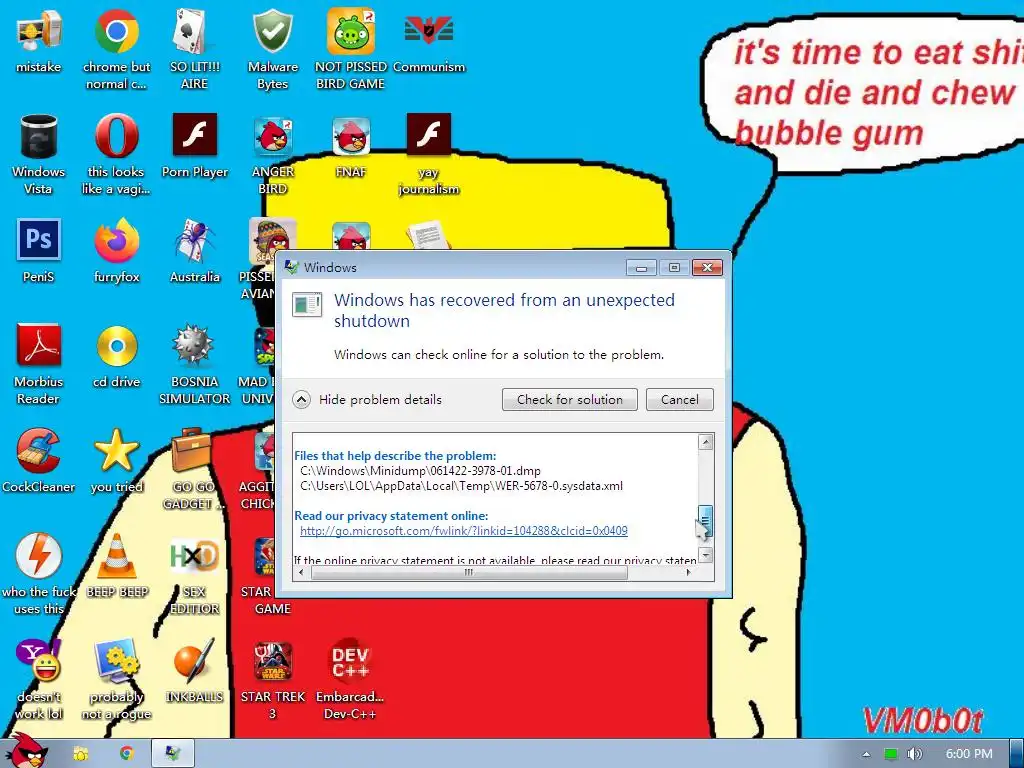
Task: Select the 'Porn Player' Flash icon
Action: coord(195,147)
